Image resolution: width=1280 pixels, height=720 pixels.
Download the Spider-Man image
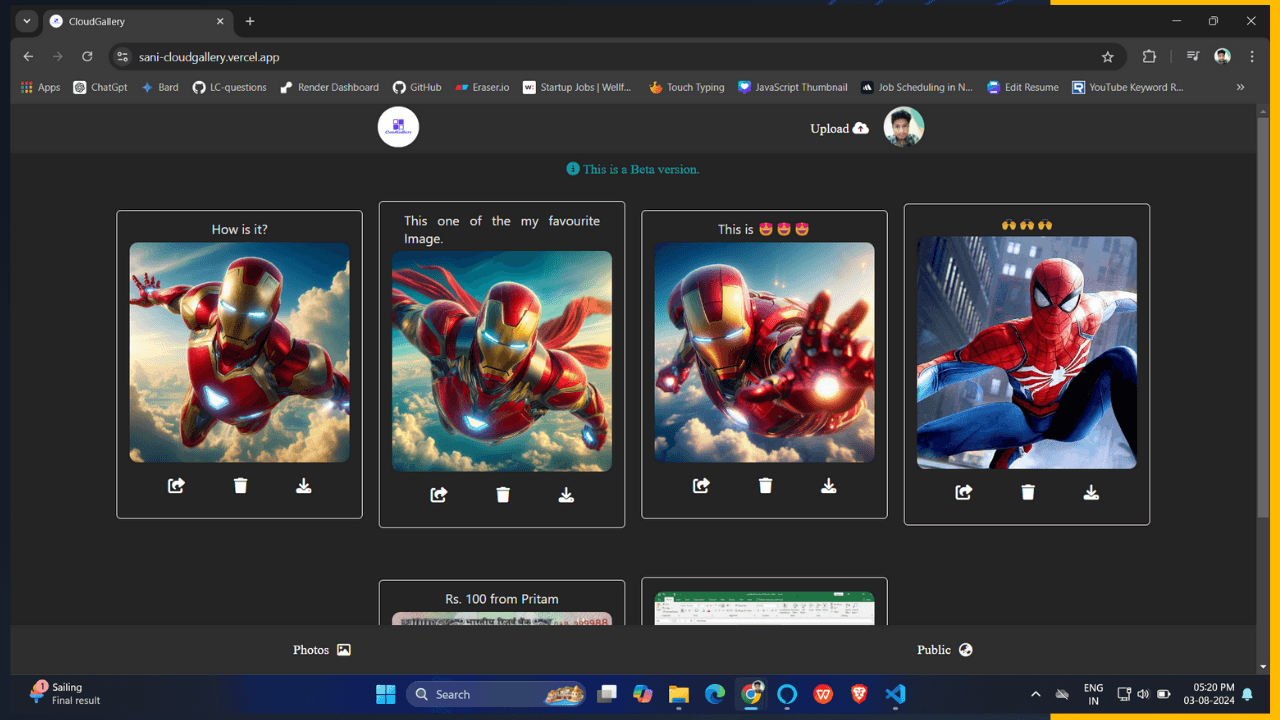[1091, 492]
